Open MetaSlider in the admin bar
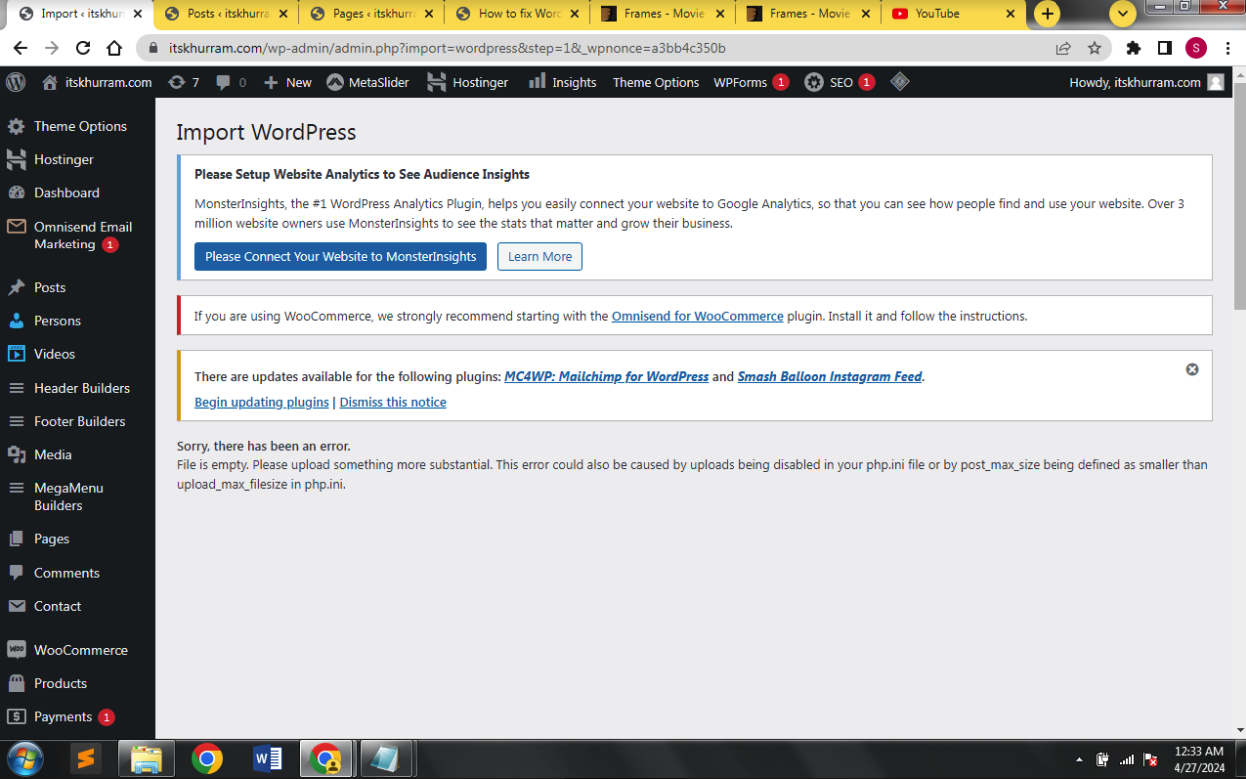1246x779 pixels. pyautogui.click(x=368, y=82)
